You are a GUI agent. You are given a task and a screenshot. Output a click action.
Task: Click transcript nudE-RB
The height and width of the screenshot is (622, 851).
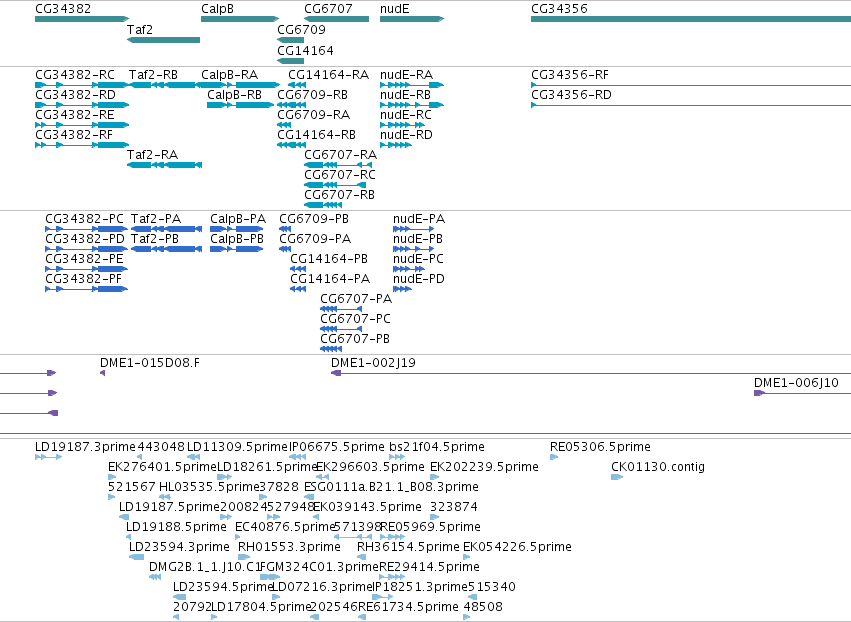pyautogui.click(x=405, y=95)
